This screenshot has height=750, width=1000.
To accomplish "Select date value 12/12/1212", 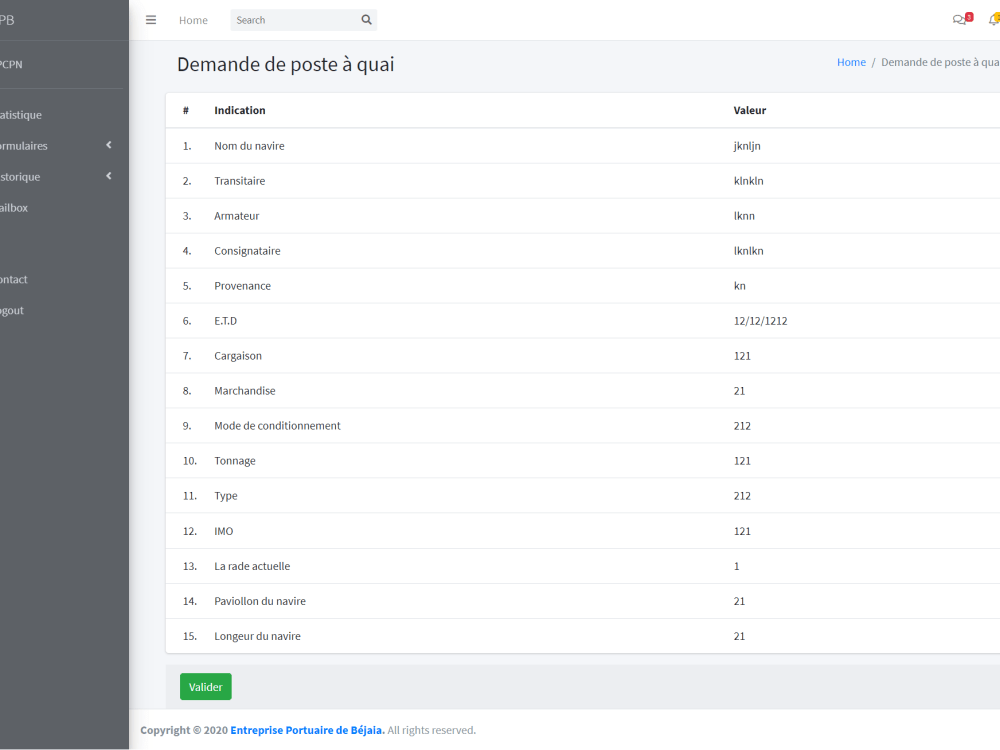I will tap(760, 321).
